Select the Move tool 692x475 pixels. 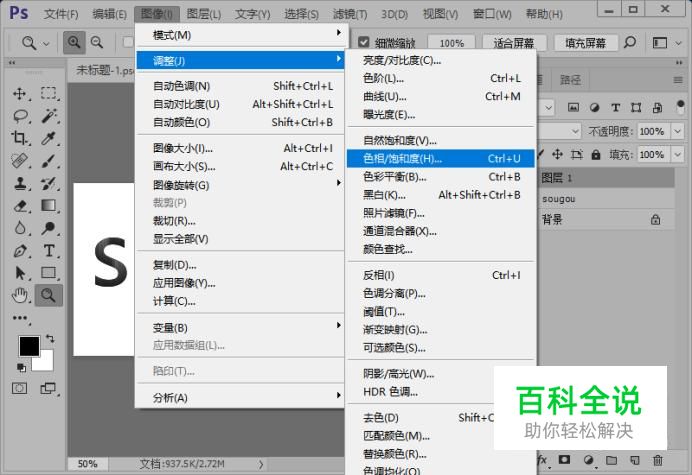click(x=20, y=94)
